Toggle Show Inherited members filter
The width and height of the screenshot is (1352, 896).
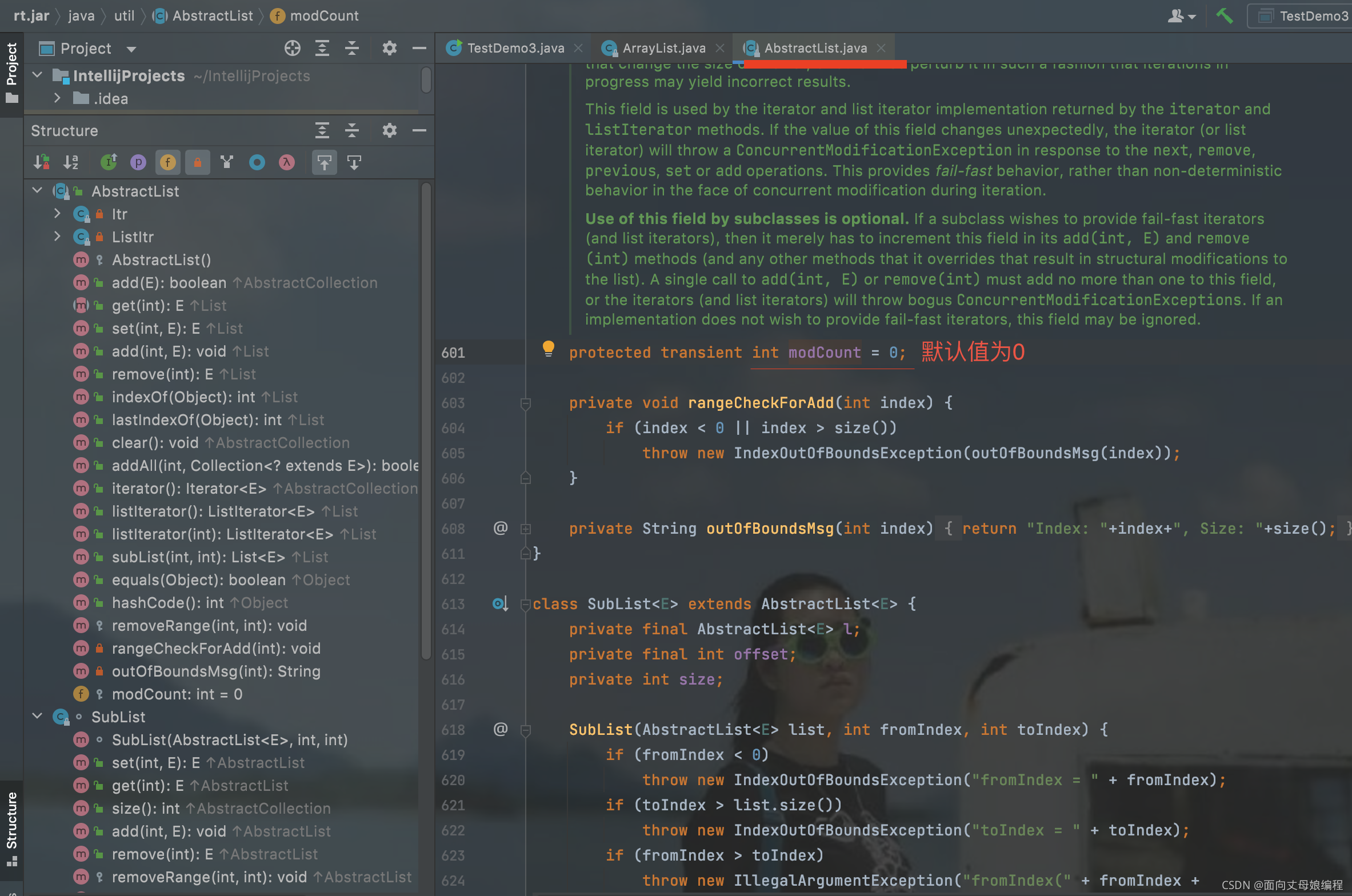(x=227, y=163)
